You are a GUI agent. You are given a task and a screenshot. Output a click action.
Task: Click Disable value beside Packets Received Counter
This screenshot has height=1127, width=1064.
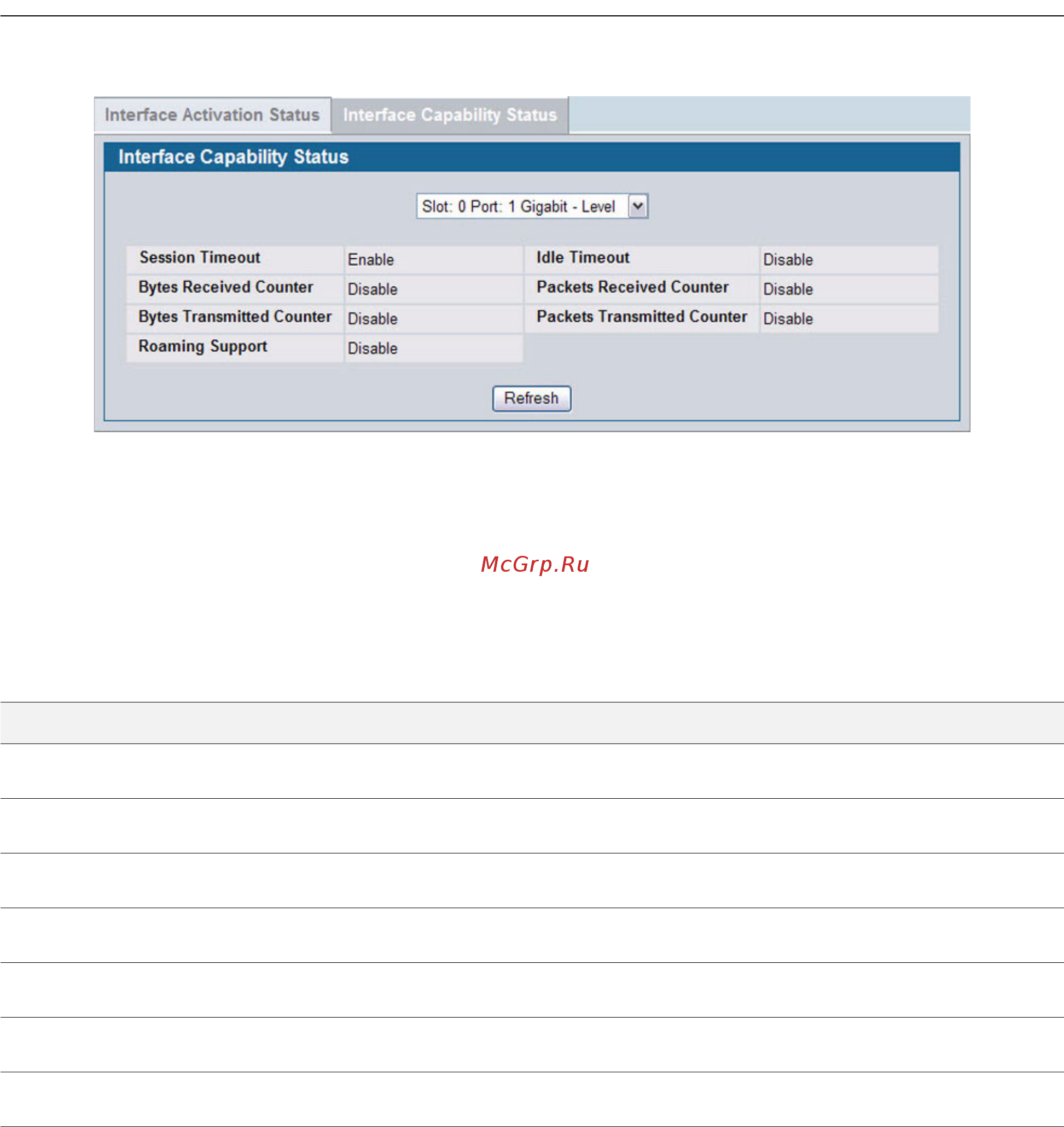[788, 289]
